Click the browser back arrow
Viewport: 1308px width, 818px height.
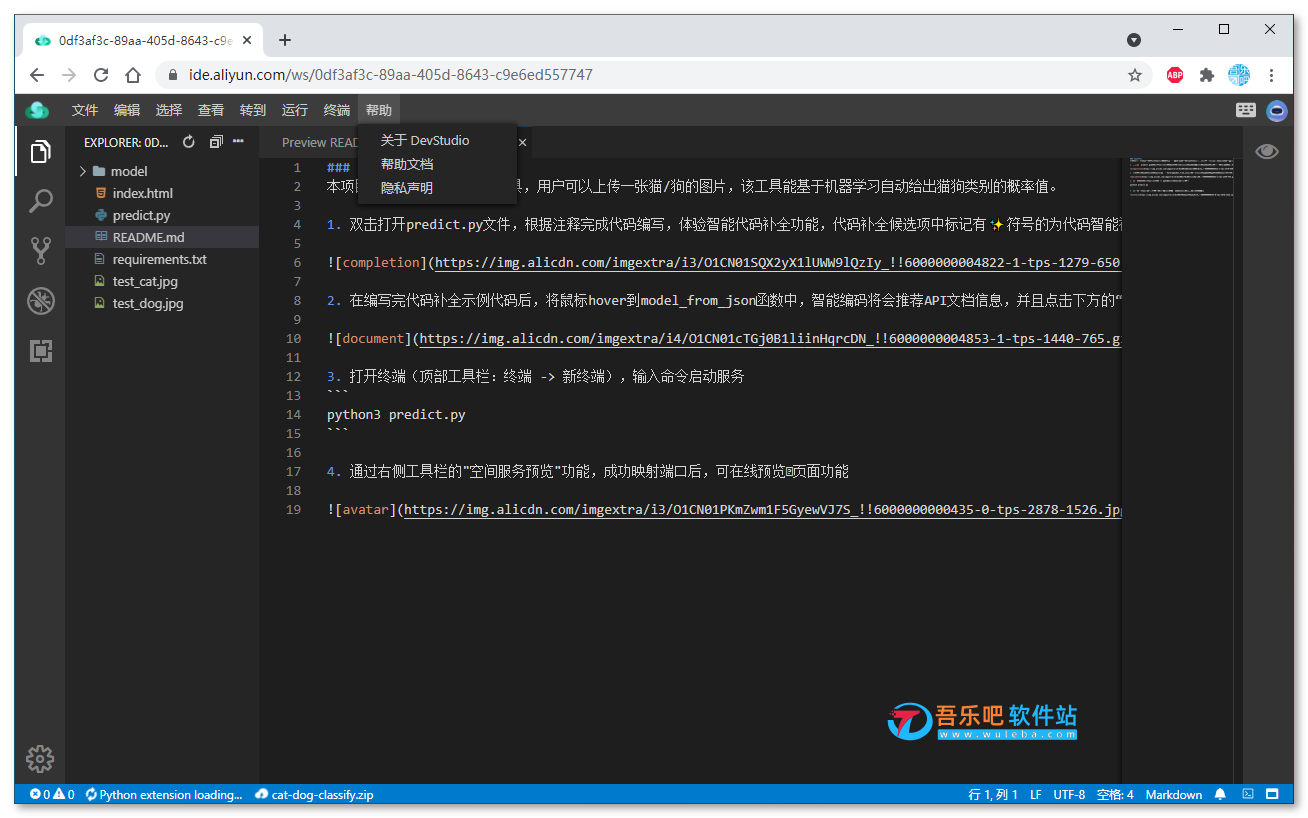(37, 75)
